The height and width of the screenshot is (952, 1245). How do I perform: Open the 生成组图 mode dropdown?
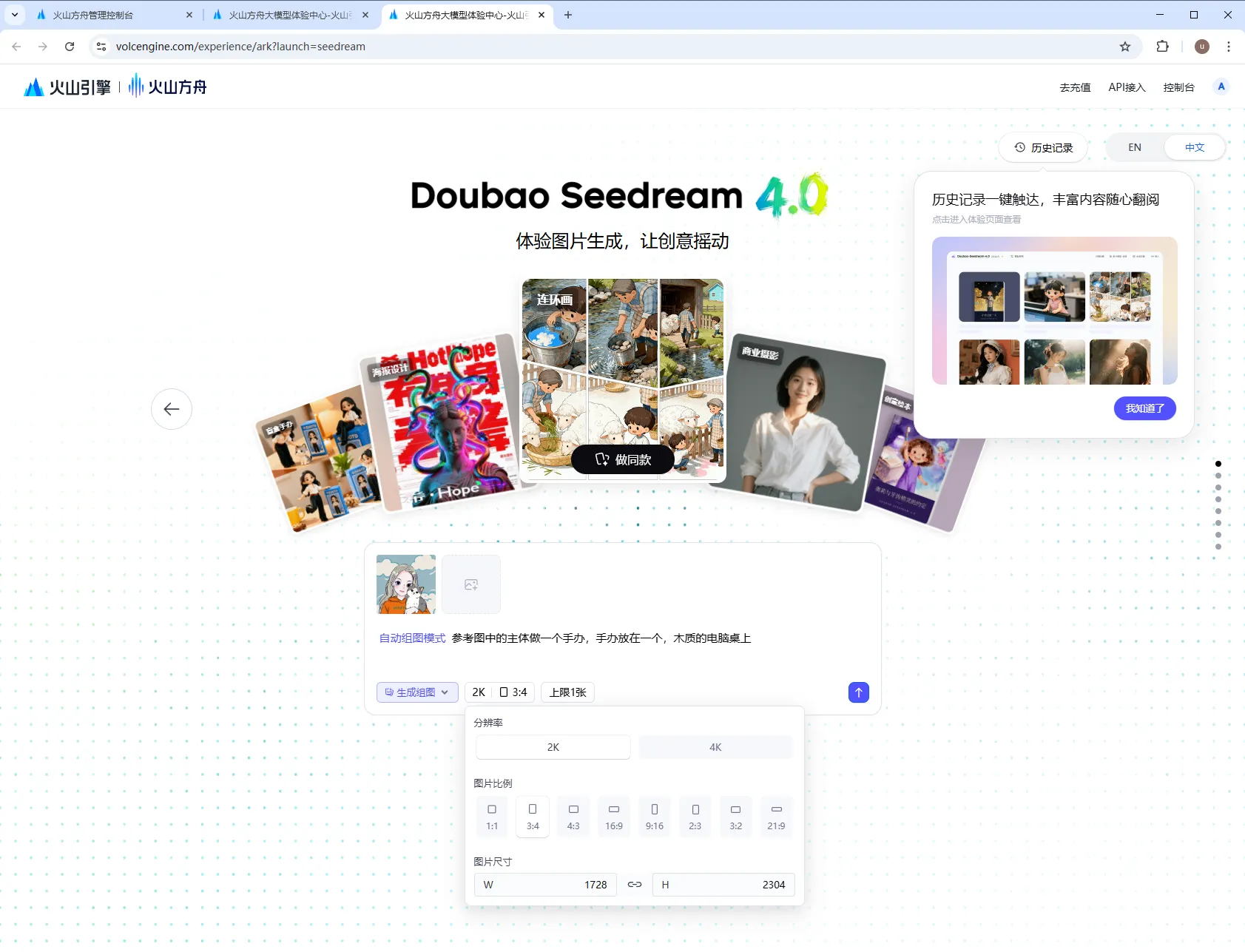[x=417, y=692]
